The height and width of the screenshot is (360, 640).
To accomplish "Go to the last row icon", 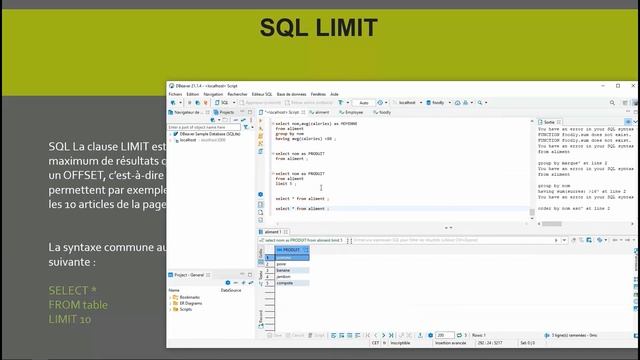I will 391,336.
